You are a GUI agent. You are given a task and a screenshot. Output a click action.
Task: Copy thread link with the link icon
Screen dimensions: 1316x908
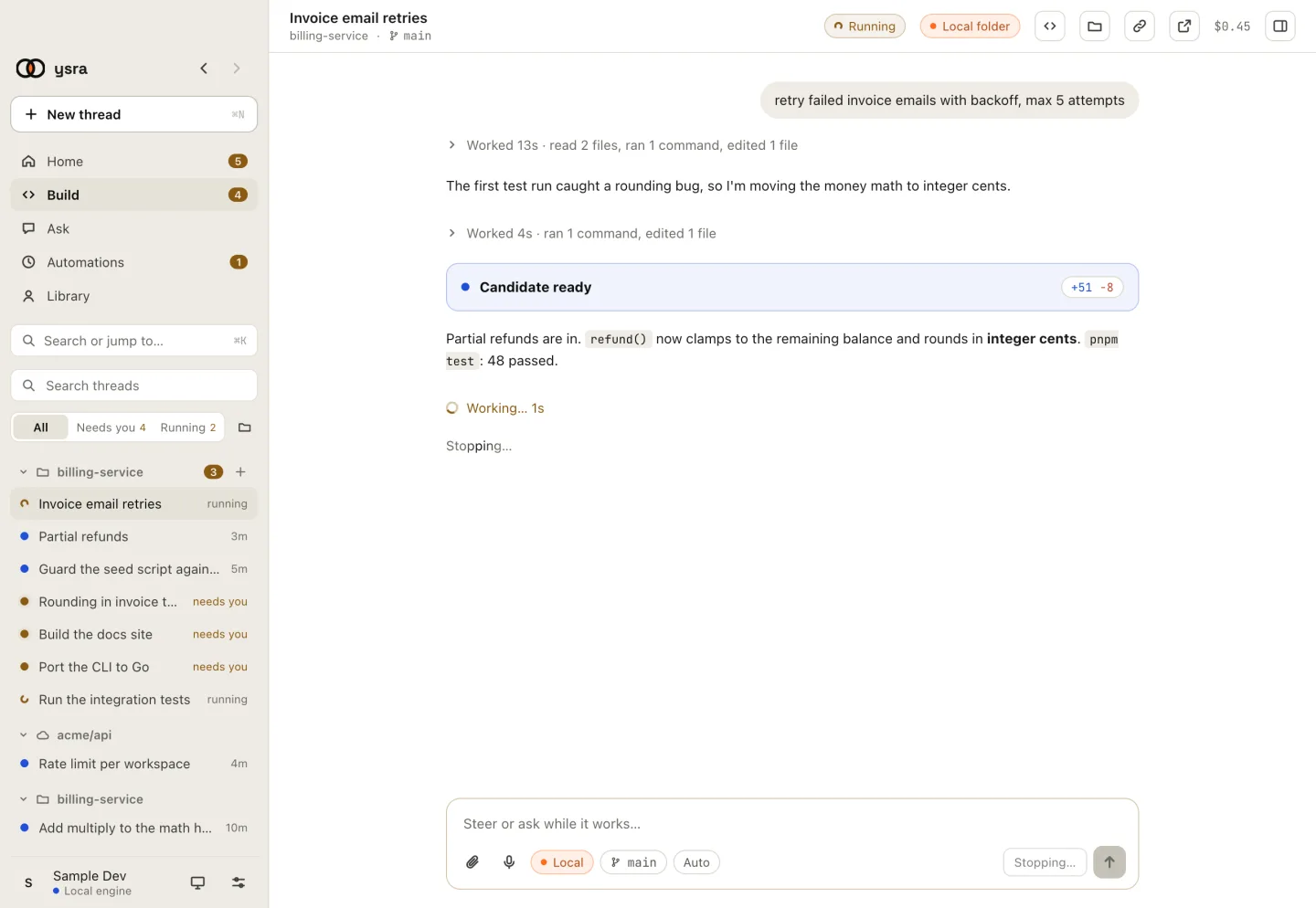[1140, 26]
